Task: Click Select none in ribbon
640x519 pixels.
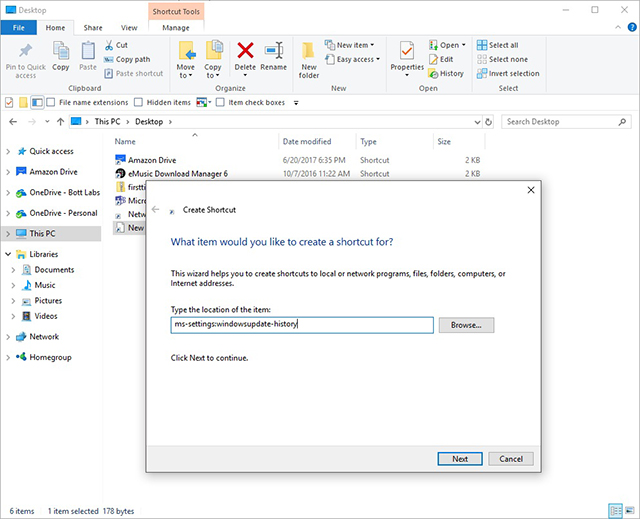Action: [x=502, y=59]
